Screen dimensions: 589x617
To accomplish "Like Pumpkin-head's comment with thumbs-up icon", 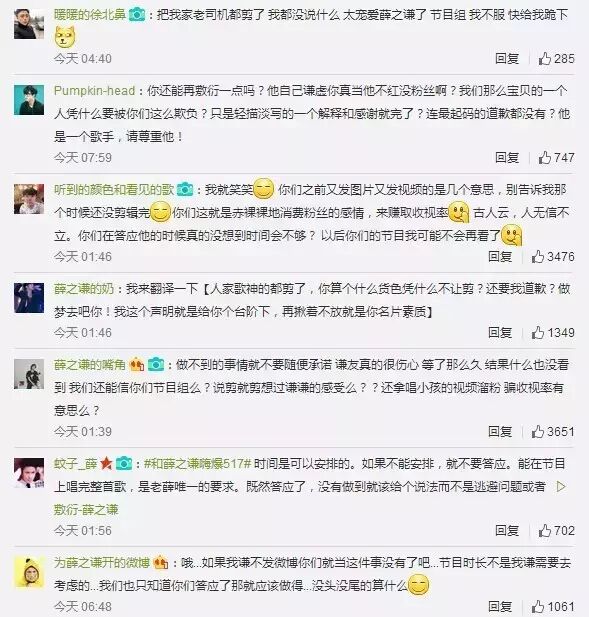I will (545, 158).
